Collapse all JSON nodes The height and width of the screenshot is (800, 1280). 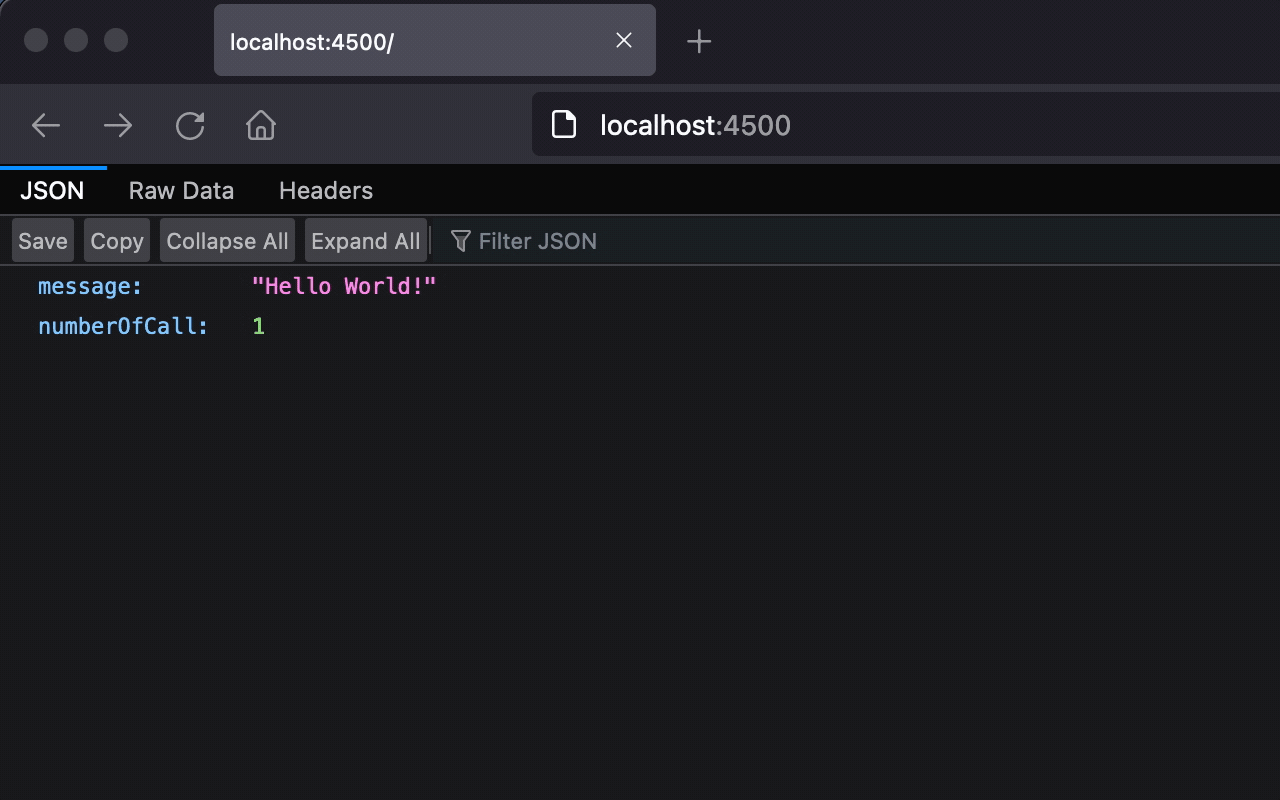[227, 240]
